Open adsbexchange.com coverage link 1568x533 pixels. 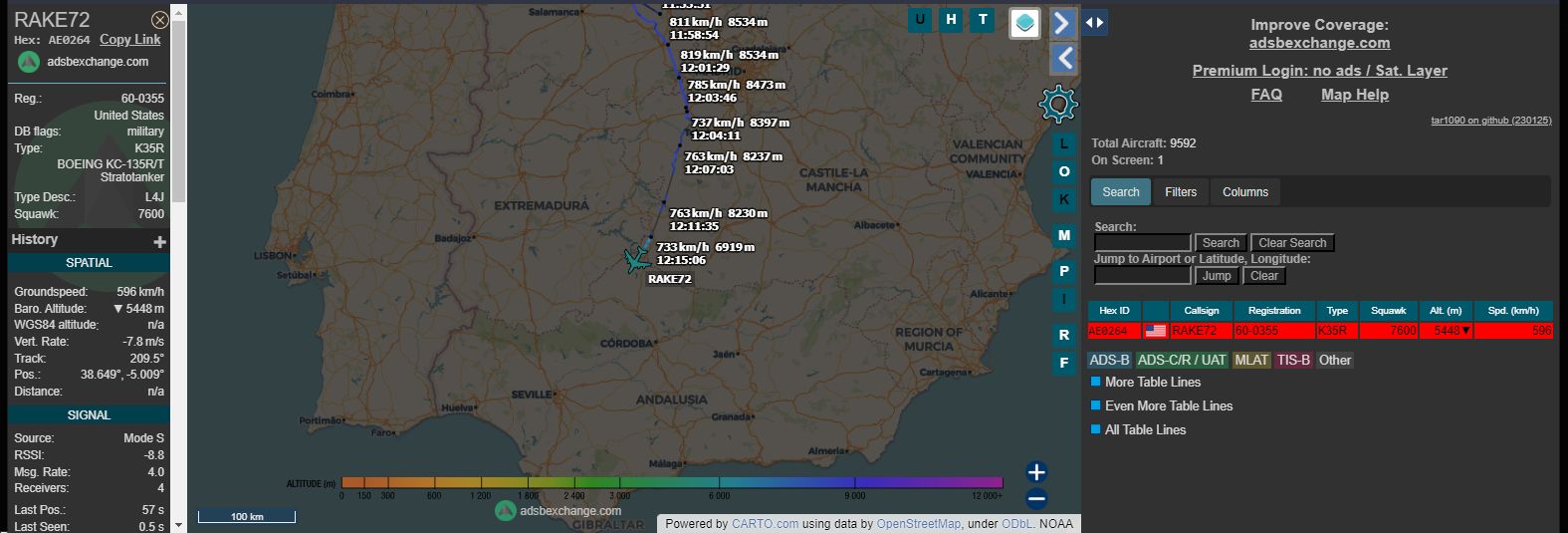(1319, 43)
